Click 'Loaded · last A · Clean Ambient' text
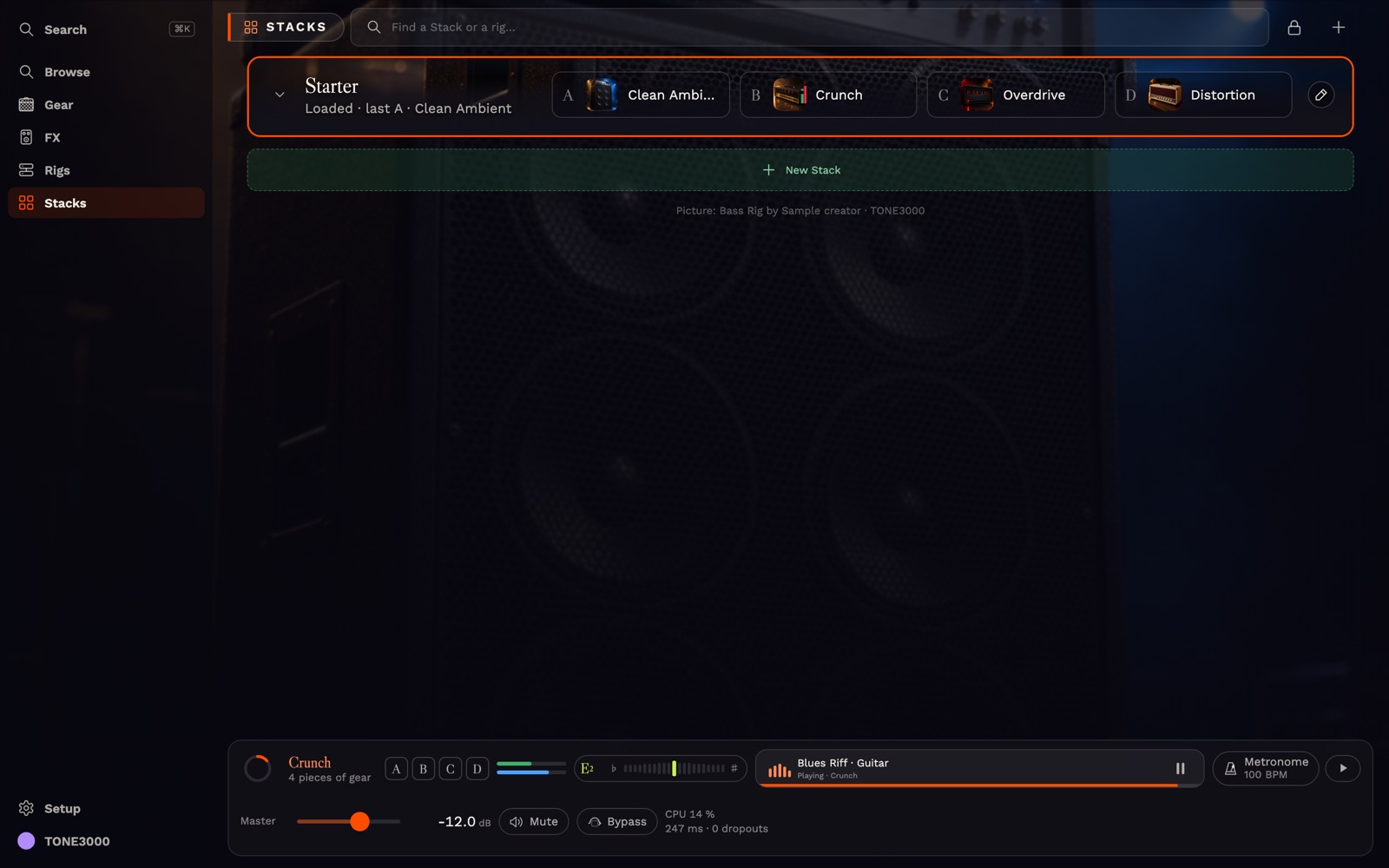1389x868 pixels. click(408, 108)
